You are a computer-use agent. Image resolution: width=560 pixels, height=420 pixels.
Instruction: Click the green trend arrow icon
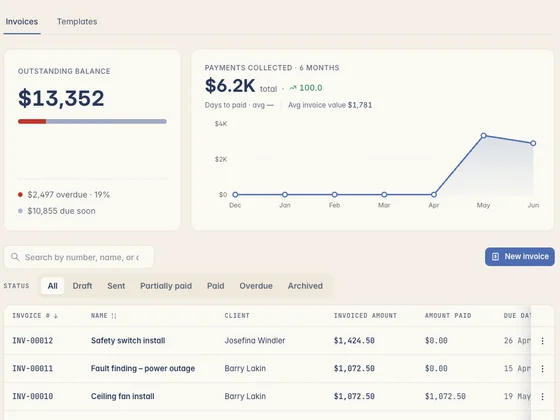tap(293, 88)
